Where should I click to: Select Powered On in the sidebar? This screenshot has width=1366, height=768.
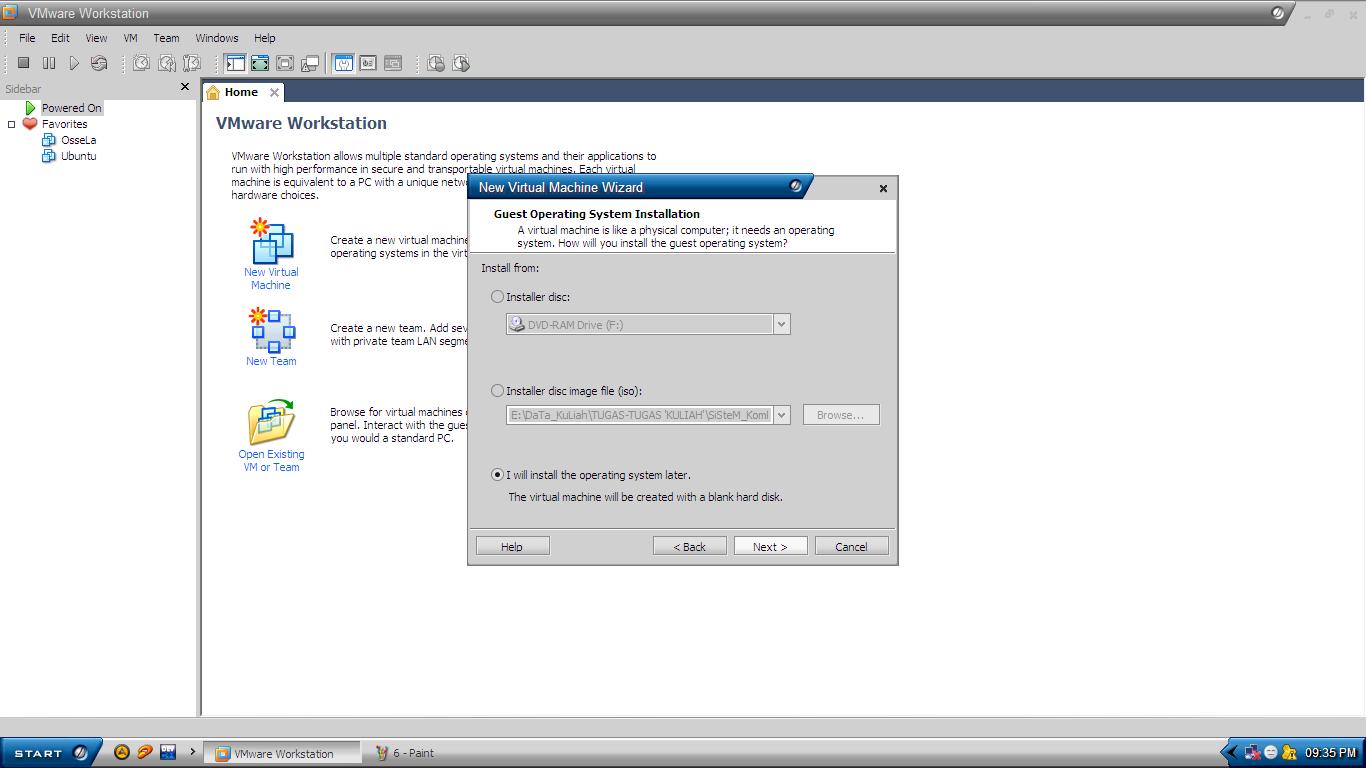(72, 108)
